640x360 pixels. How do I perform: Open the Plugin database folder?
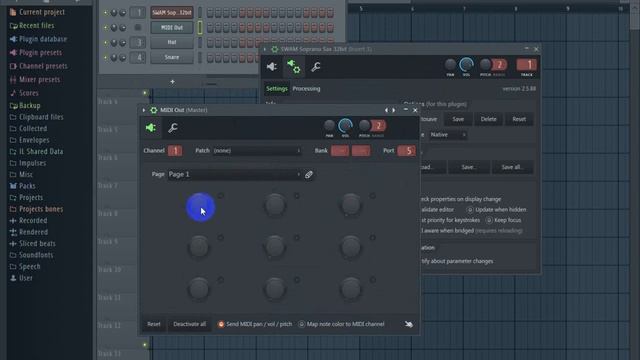tap(38, 39)
